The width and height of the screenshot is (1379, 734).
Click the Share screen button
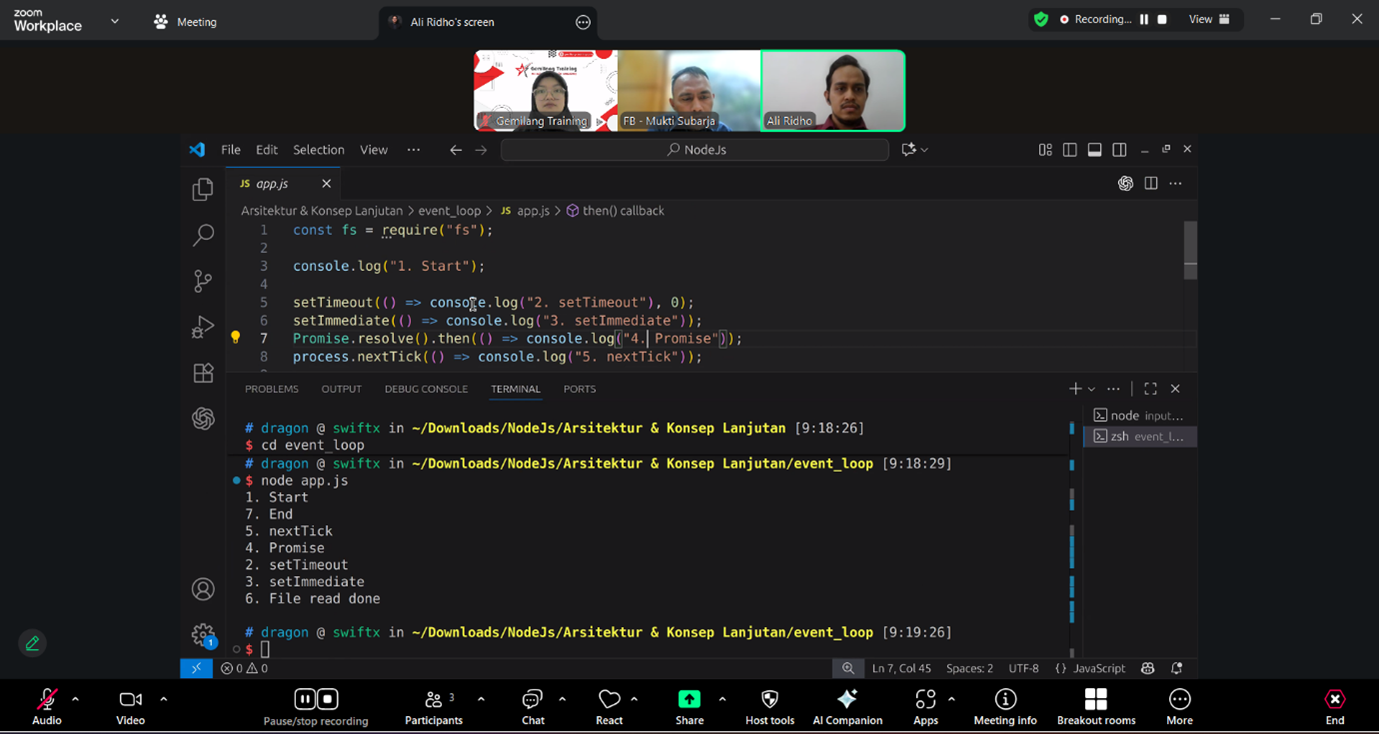[689, 699]
